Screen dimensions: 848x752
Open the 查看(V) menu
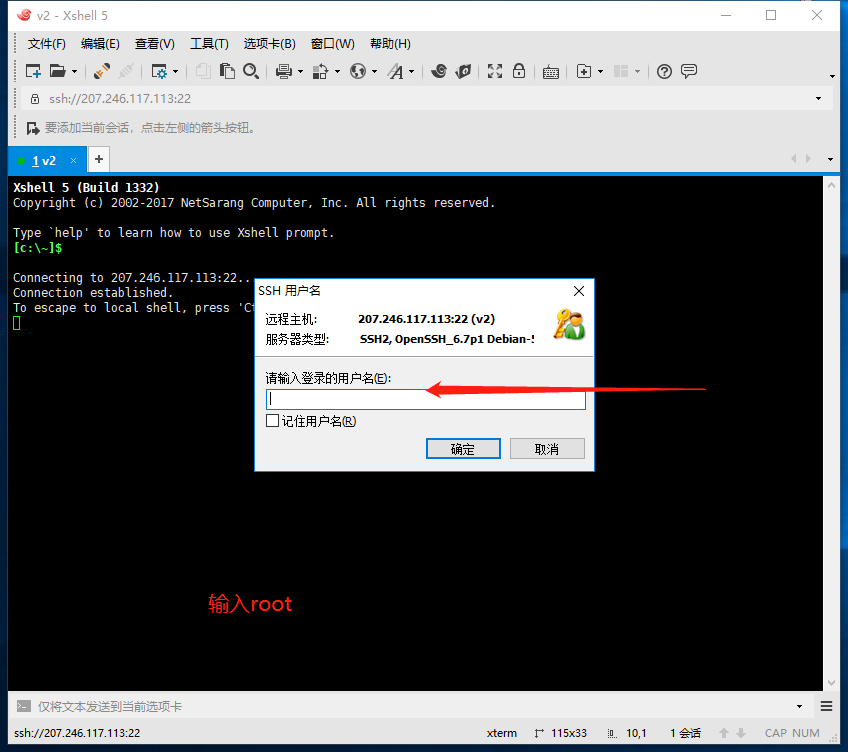(x=155, y=44)
